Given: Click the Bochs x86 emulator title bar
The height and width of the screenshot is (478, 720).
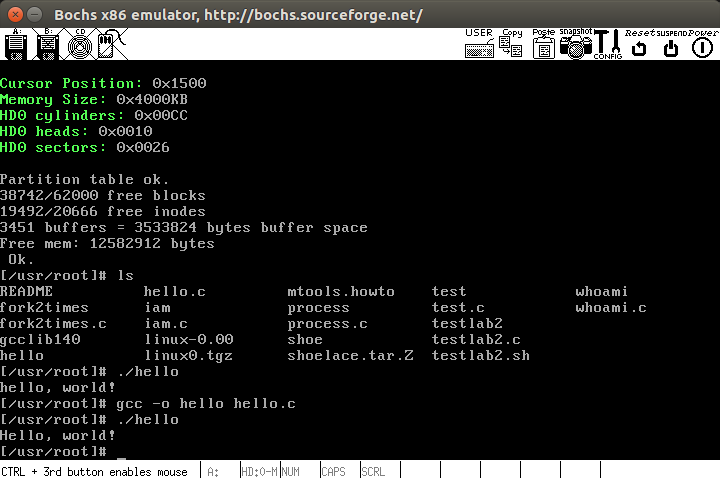Looking at the screenshot, I should 360,15.
